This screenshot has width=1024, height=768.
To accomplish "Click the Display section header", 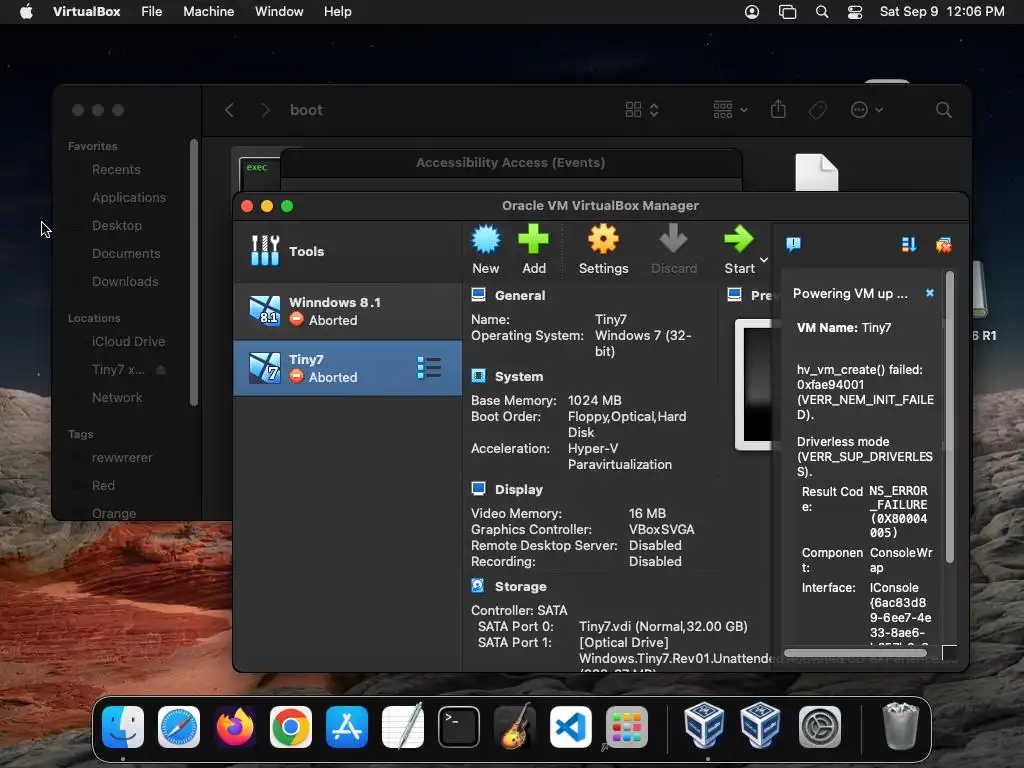I will [519, 489].
